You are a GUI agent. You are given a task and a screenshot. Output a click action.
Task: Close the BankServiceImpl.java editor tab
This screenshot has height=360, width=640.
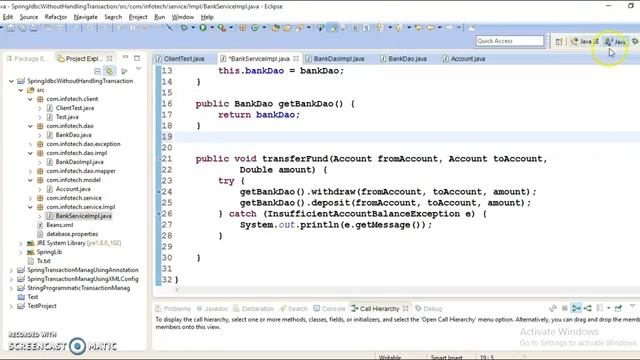(296, 58)
